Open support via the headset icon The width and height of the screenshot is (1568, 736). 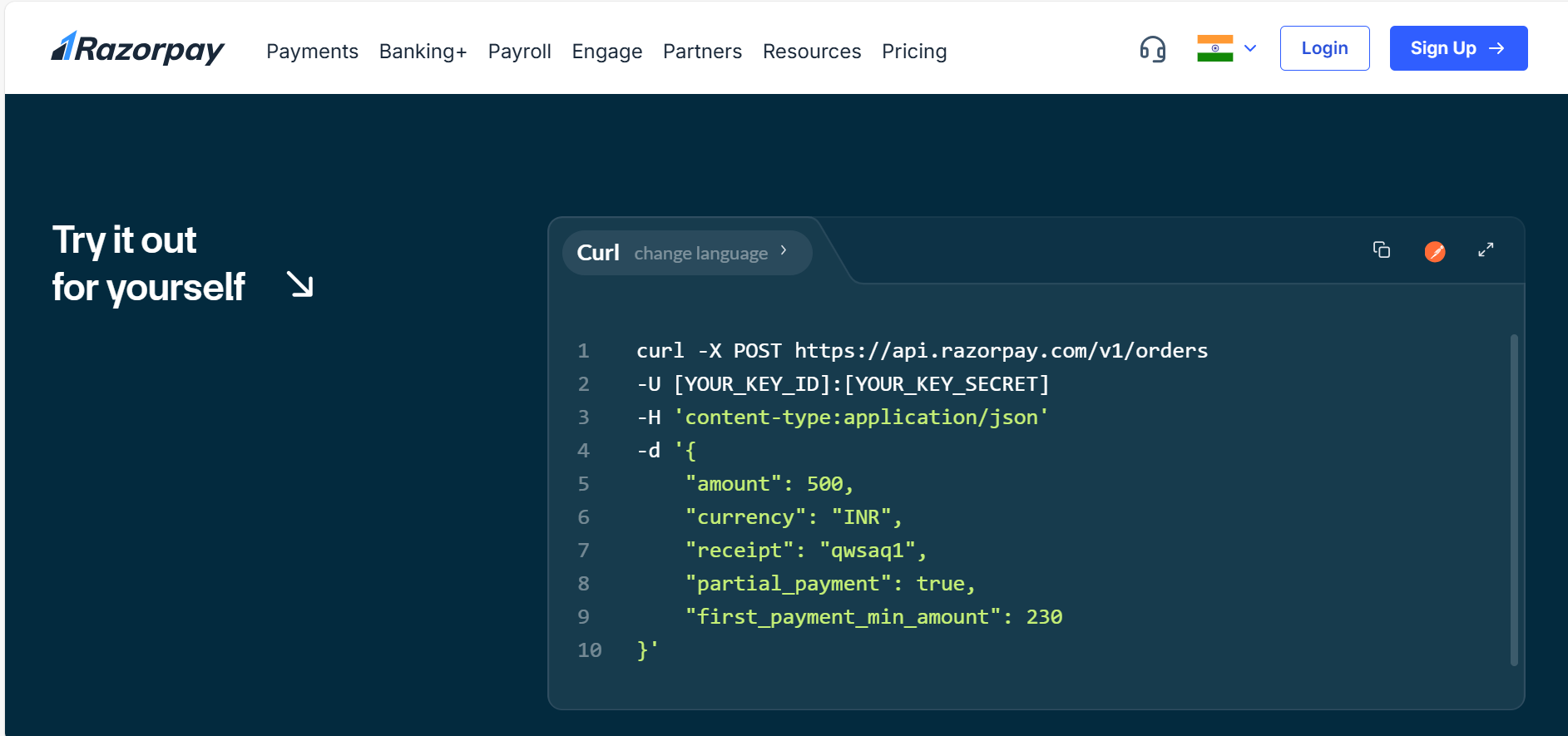(x=1152, y=49)
